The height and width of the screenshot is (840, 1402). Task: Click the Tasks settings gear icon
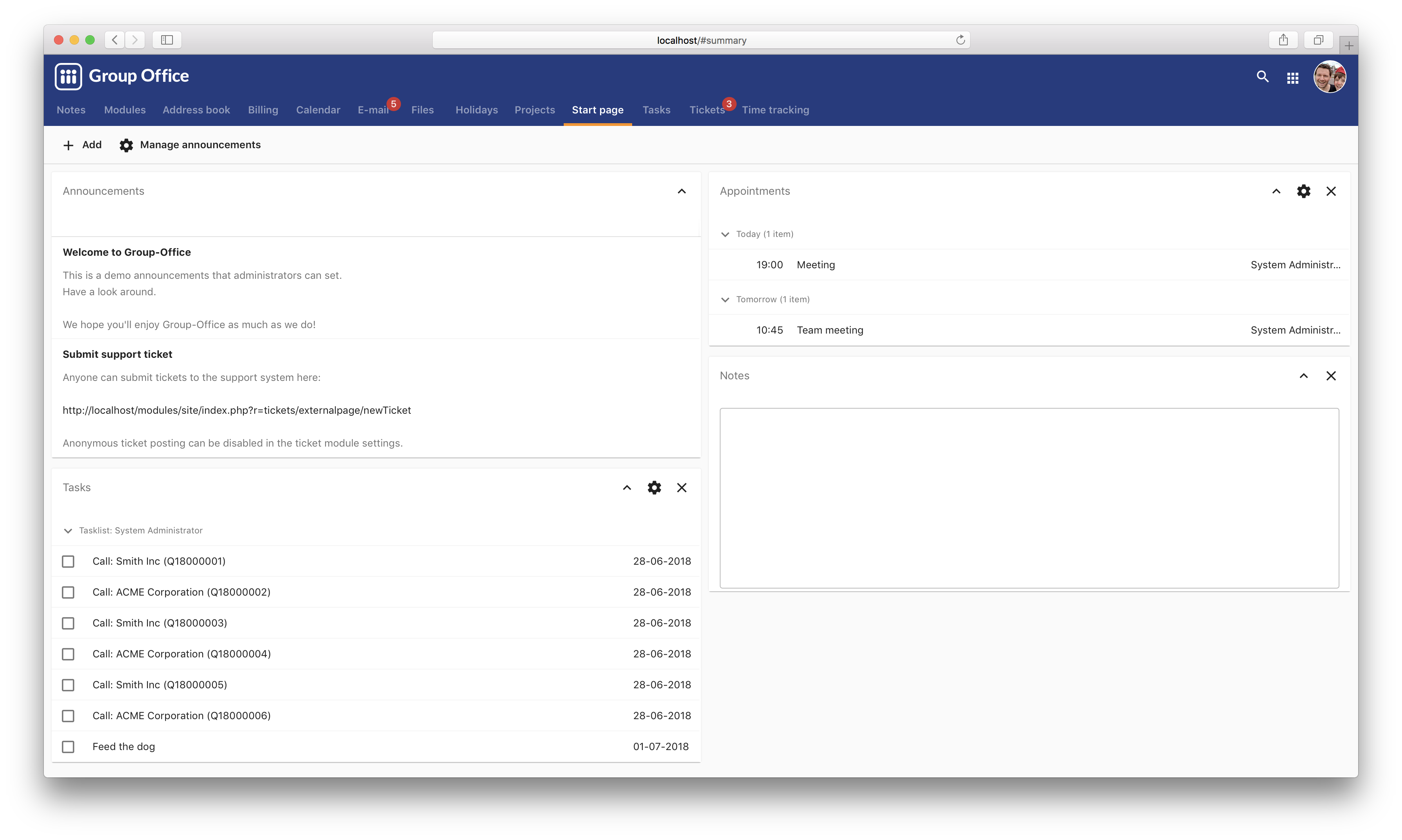(x=653, y=487)
